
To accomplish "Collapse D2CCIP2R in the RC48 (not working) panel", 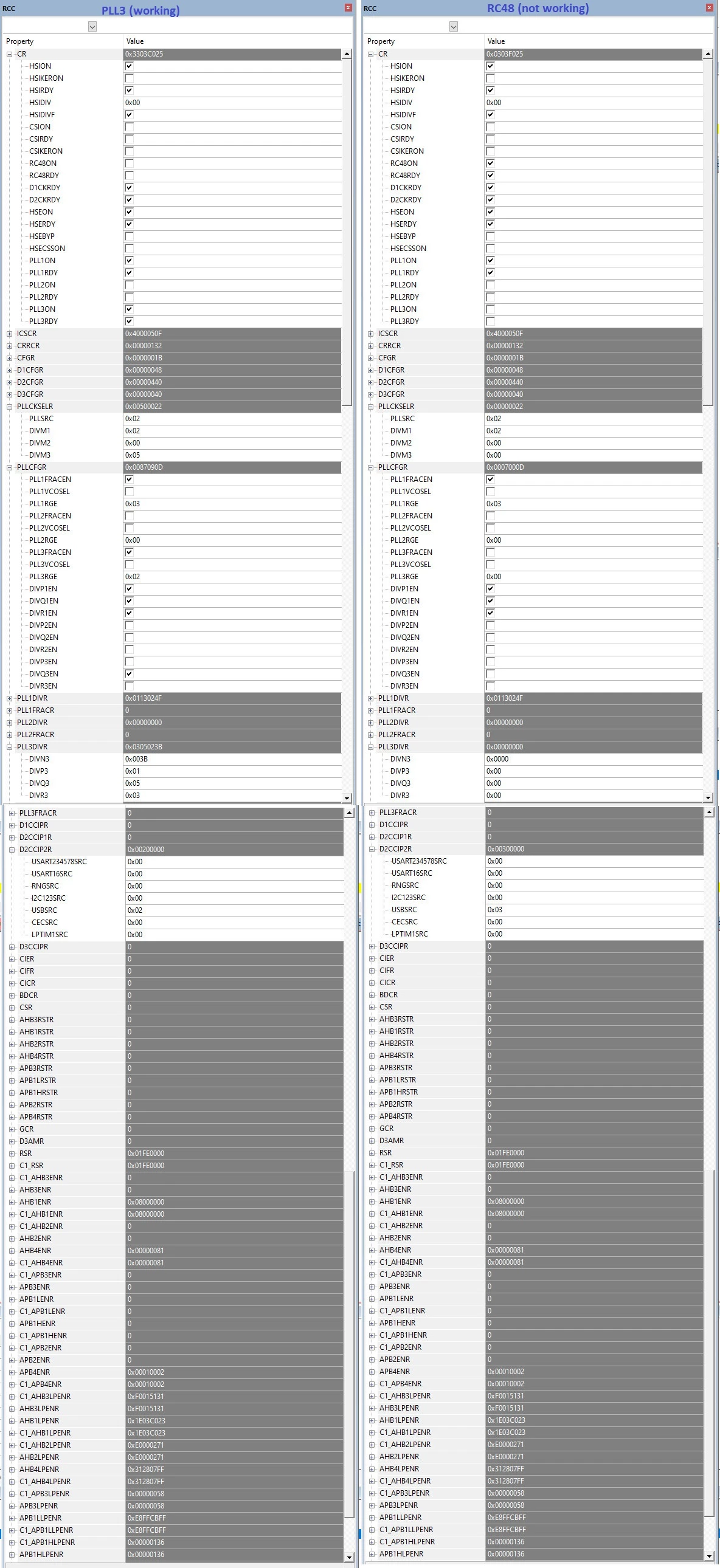I will pos(372,848).
